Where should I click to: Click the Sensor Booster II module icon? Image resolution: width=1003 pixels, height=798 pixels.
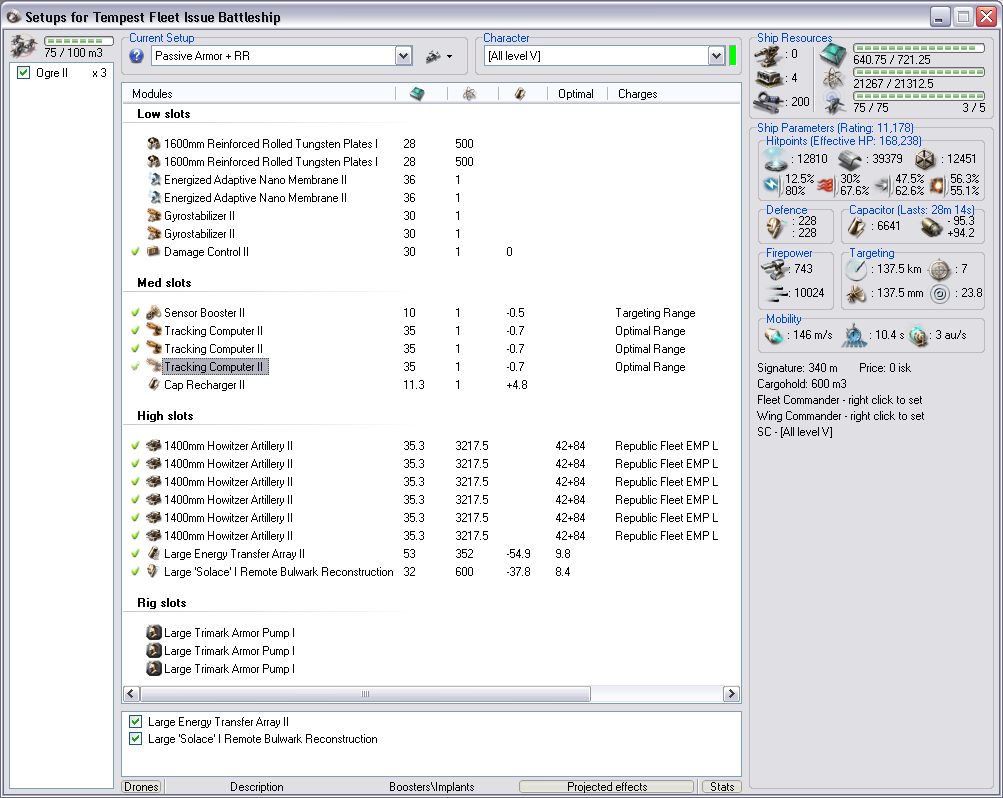(154, 313)
